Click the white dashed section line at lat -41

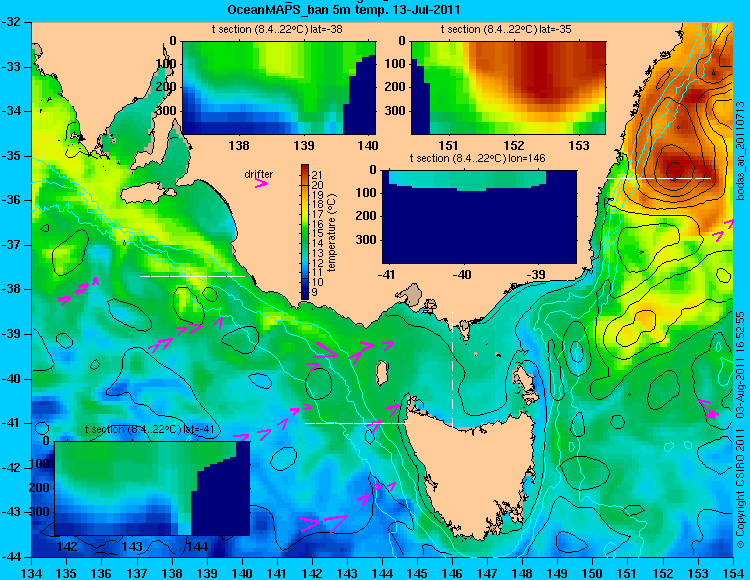(357, 423)
